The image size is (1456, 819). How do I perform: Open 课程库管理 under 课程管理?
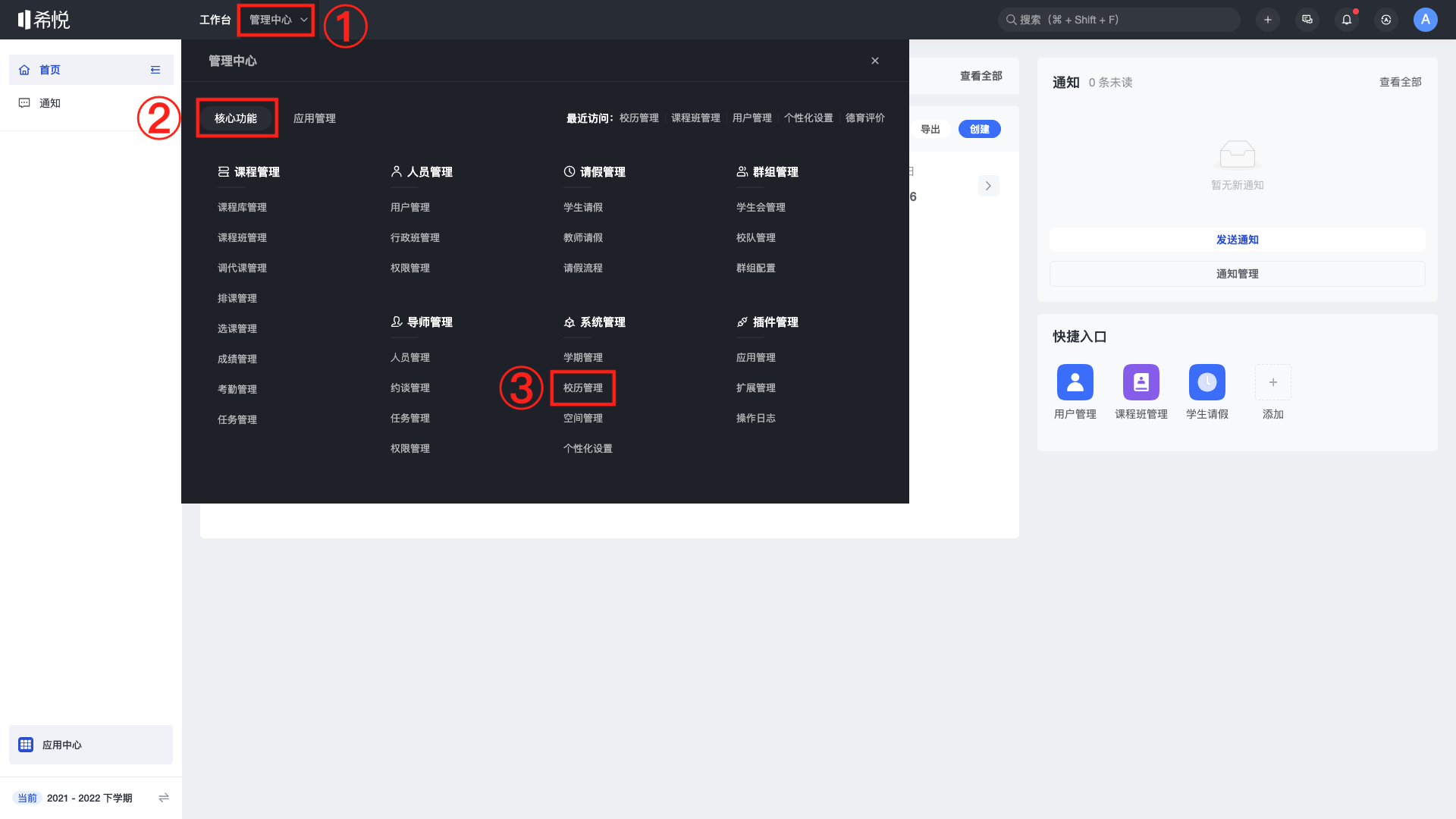(242, 207)
